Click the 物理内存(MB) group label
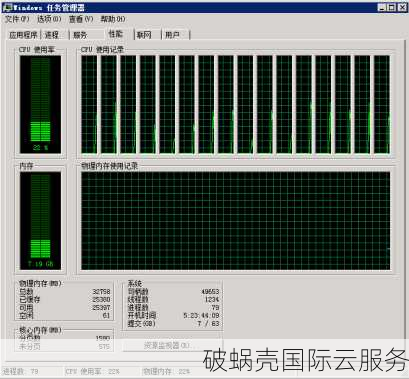409x379 pixels. point(41,284)
